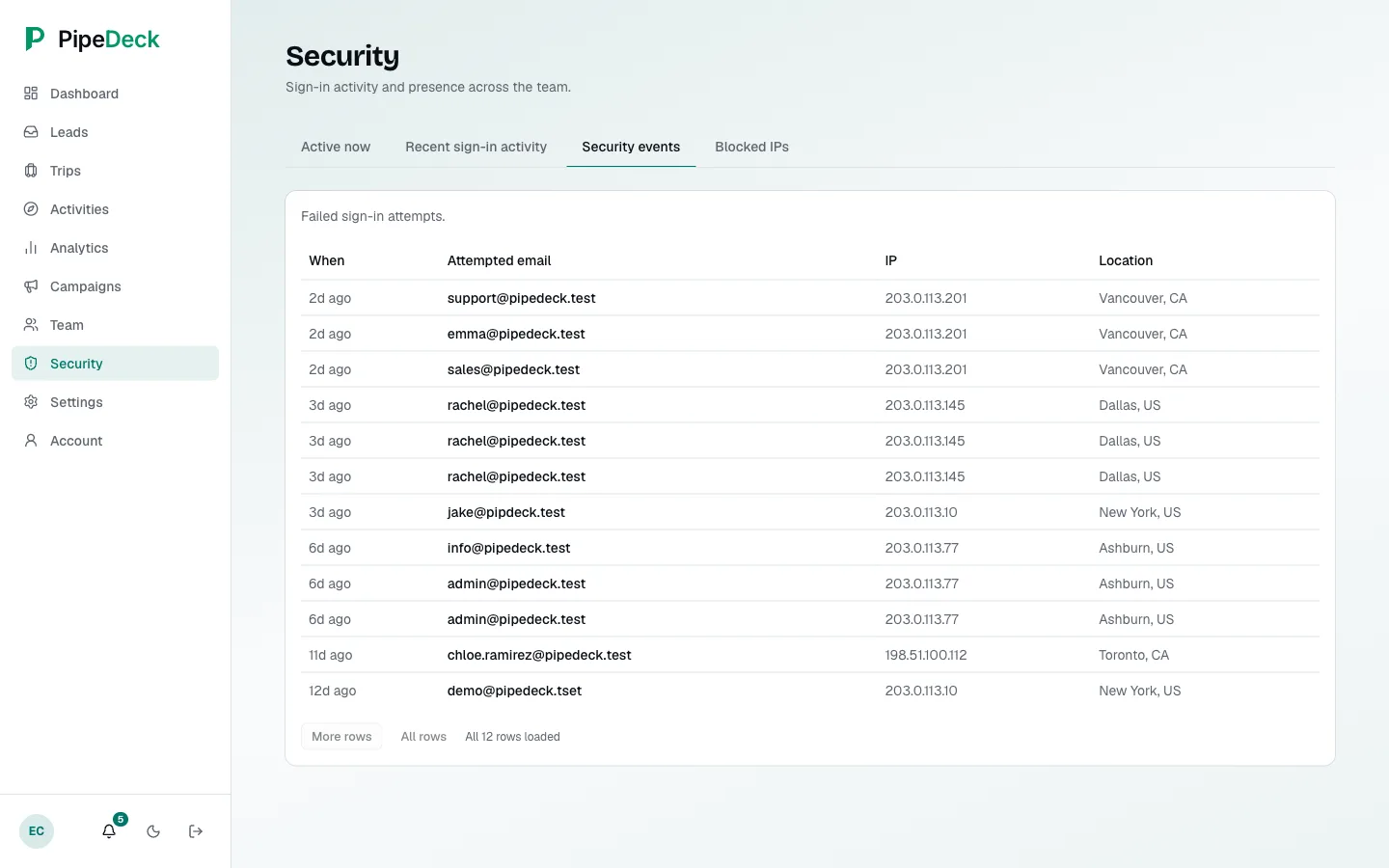Select the sales@pipedeck.test email cell
Viewport: 1389px width, 868px height.
pos(513,369)
